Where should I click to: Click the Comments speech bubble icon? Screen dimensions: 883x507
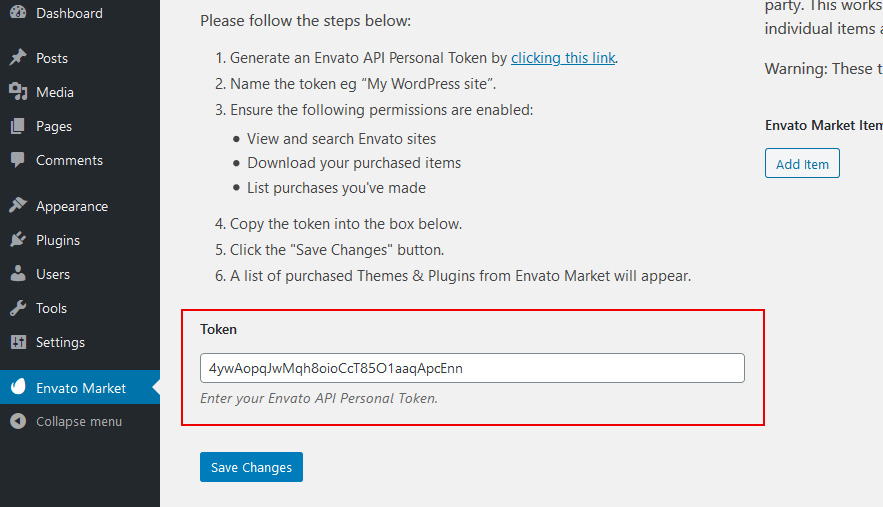tap(18, 160)
